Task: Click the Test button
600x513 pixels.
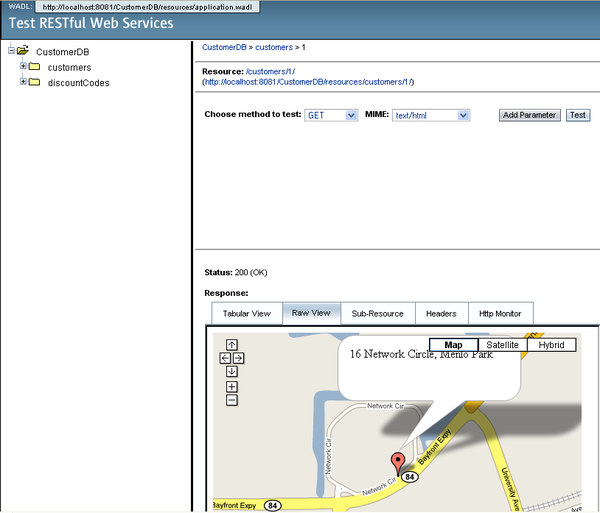Action: 578,115
